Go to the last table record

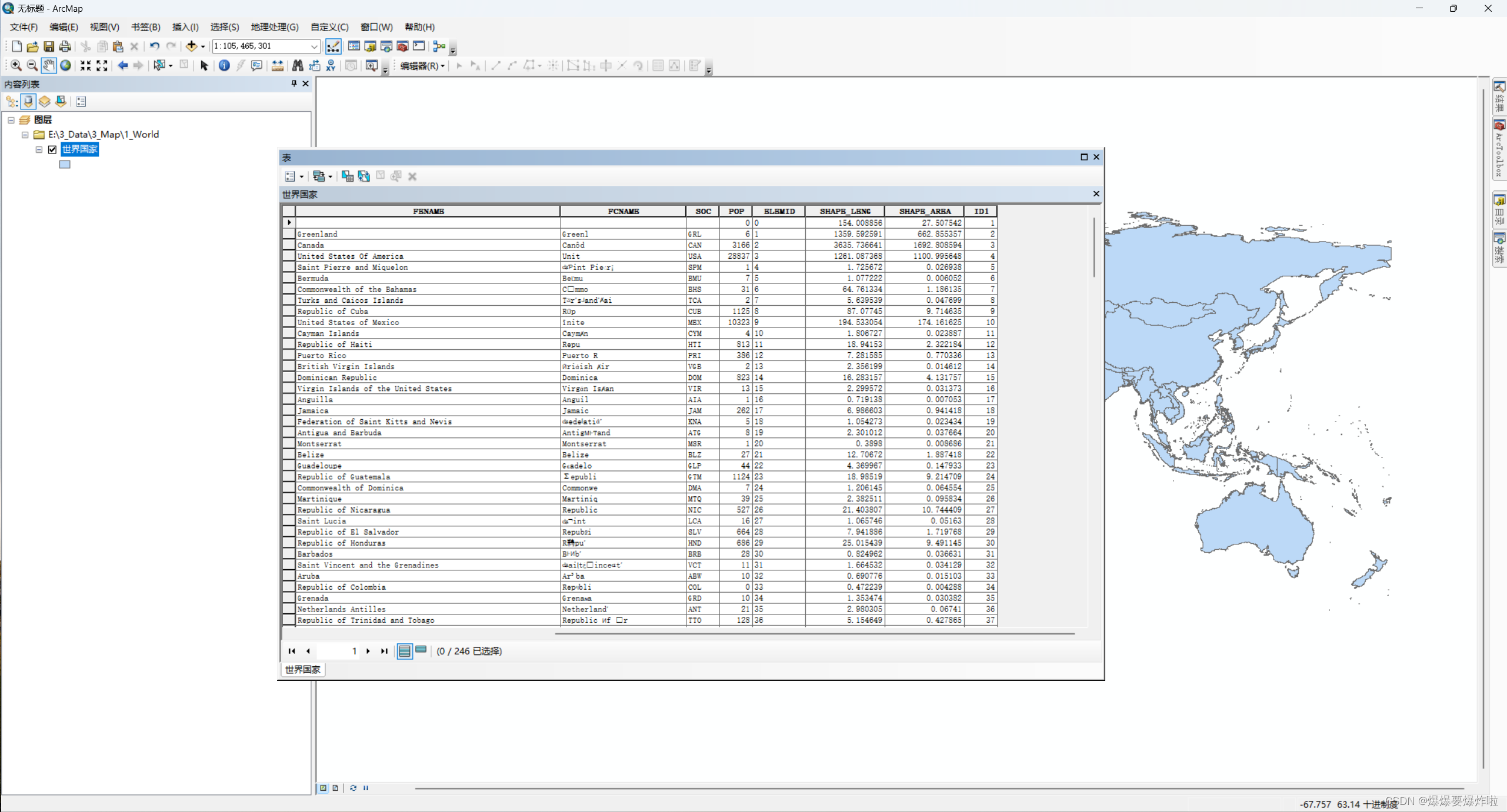pos(384,651)
